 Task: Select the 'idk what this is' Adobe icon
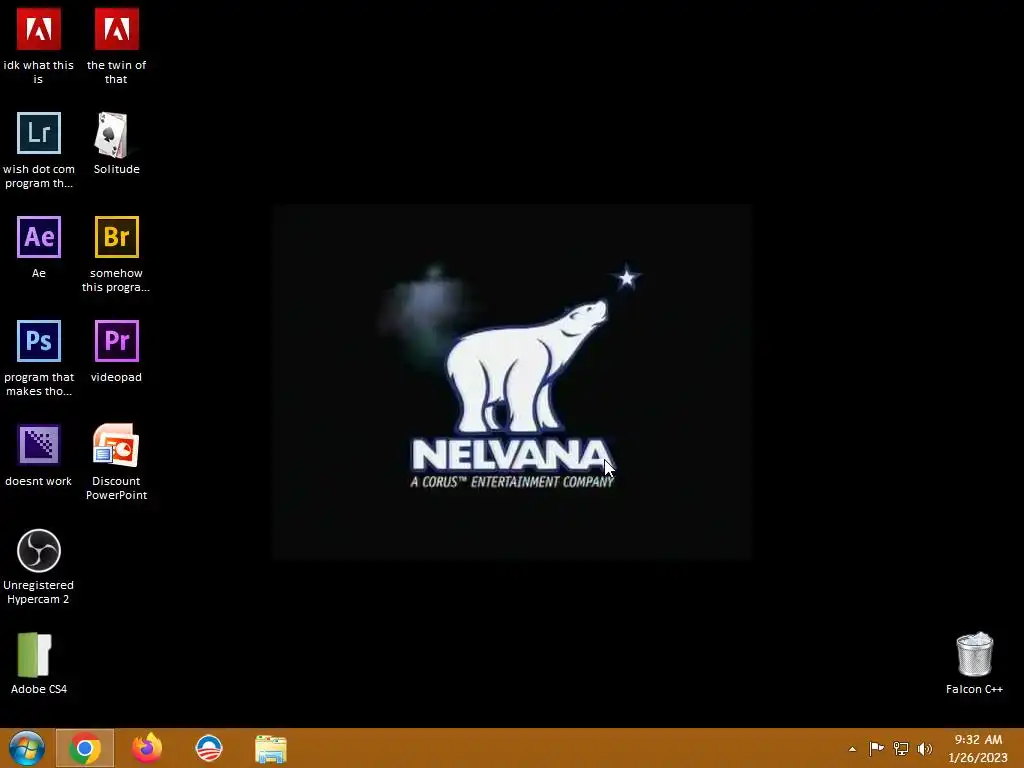39,29
